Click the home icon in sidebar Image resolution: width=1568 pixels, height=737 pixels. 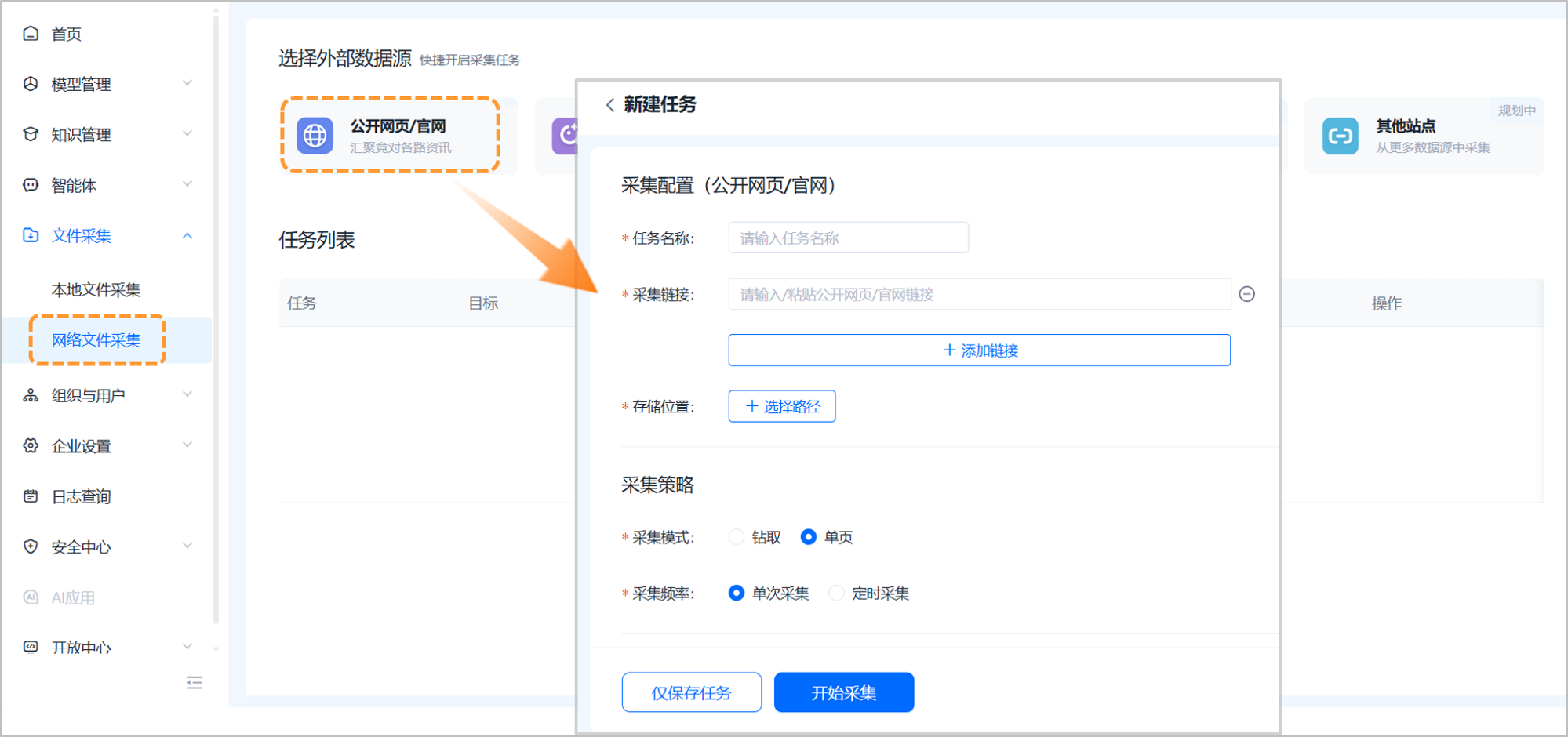(31, 34)
